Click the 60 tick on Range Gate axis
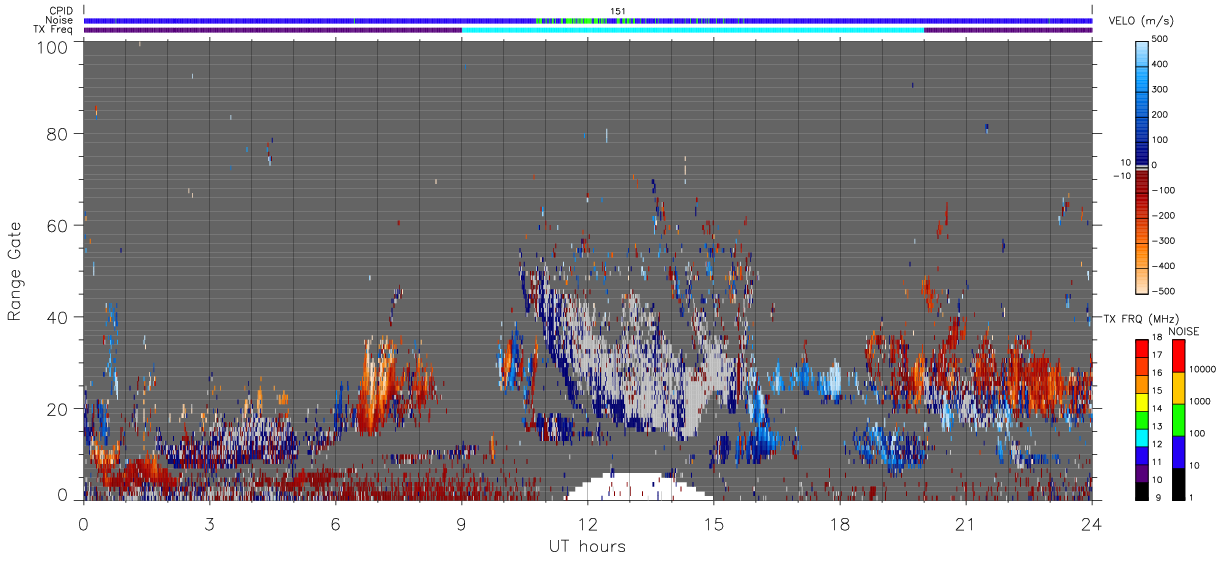 (x=55, y=225)
